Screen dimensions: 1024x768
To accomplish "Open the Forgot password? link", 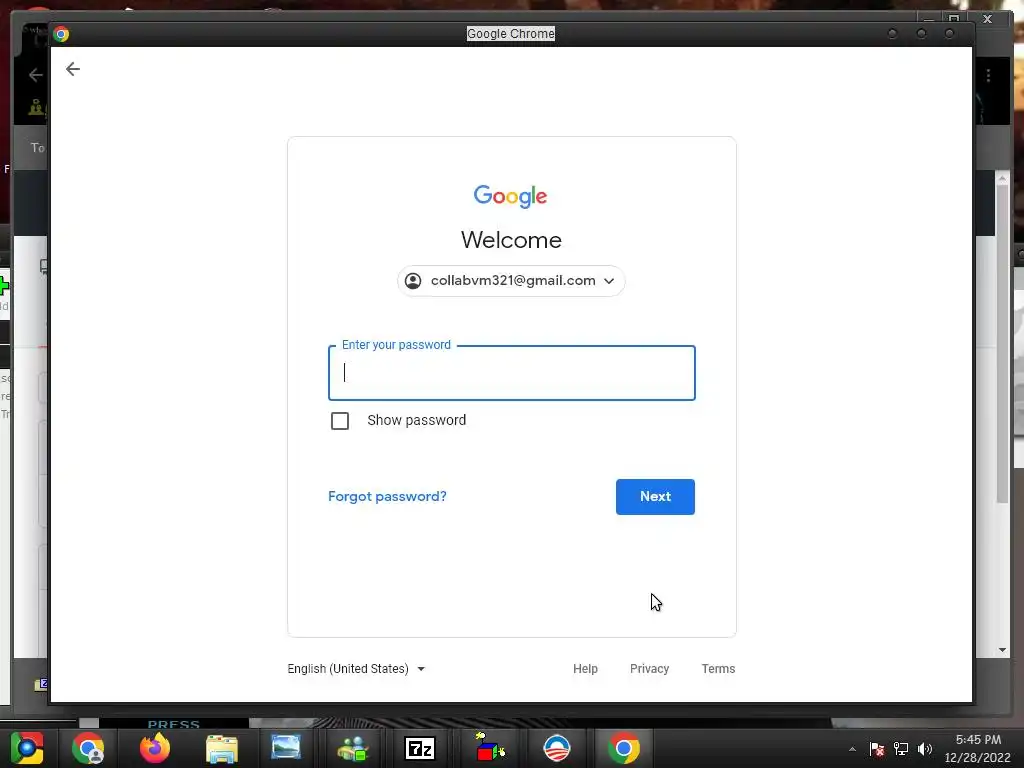I will click(387, 496).
